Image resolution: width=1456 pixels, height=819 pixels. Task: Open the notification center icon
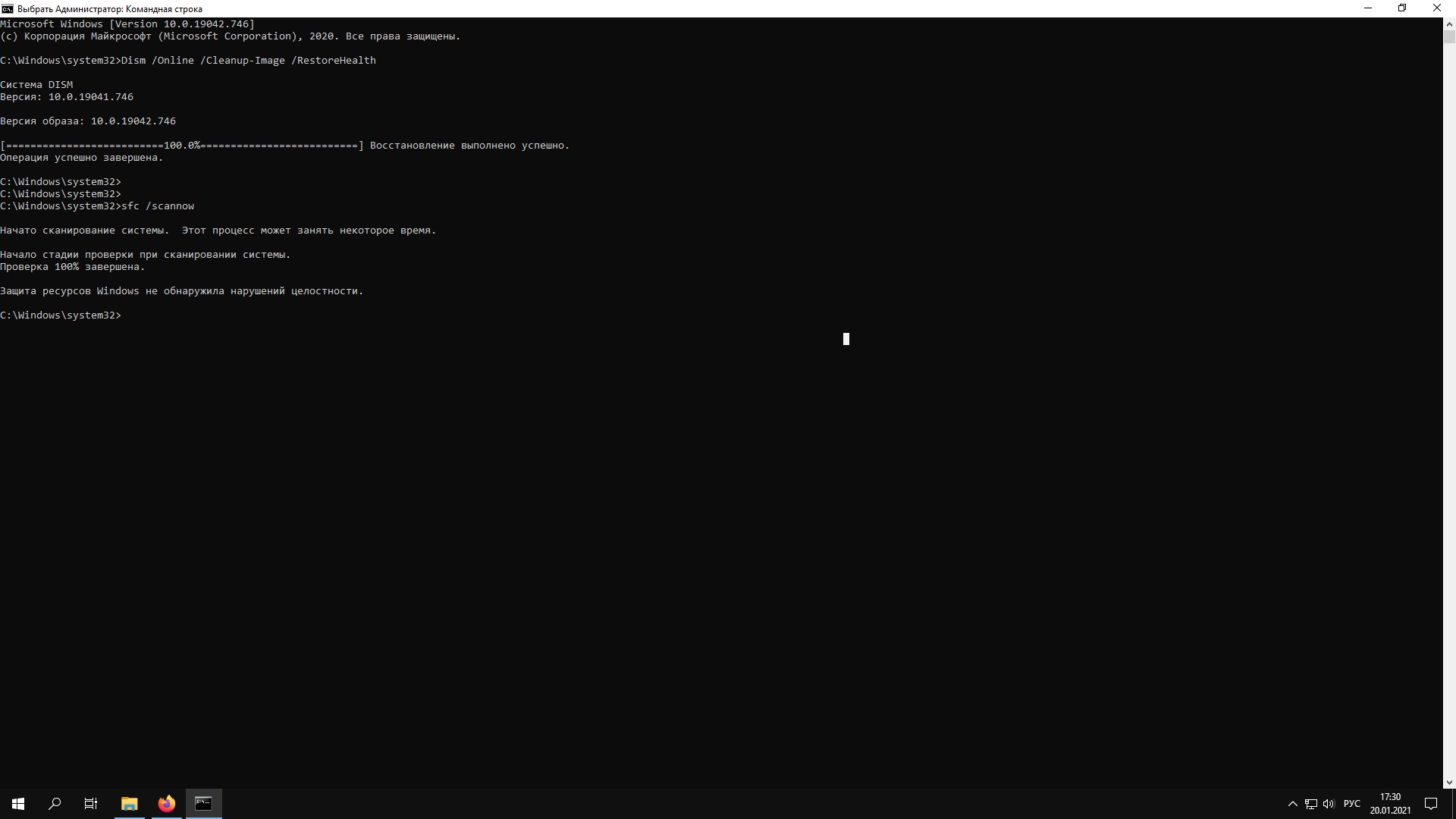[1431, 804]
